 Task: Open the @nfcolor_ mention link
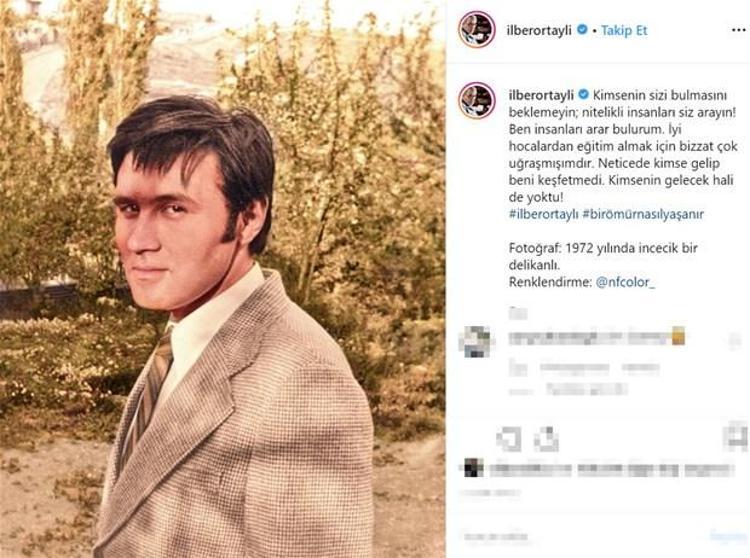[x=626, y=282]
